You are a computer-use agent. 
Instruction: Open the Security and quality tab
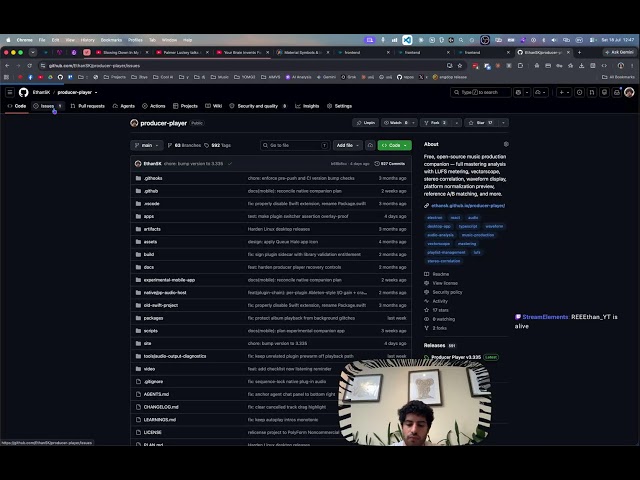258,106
